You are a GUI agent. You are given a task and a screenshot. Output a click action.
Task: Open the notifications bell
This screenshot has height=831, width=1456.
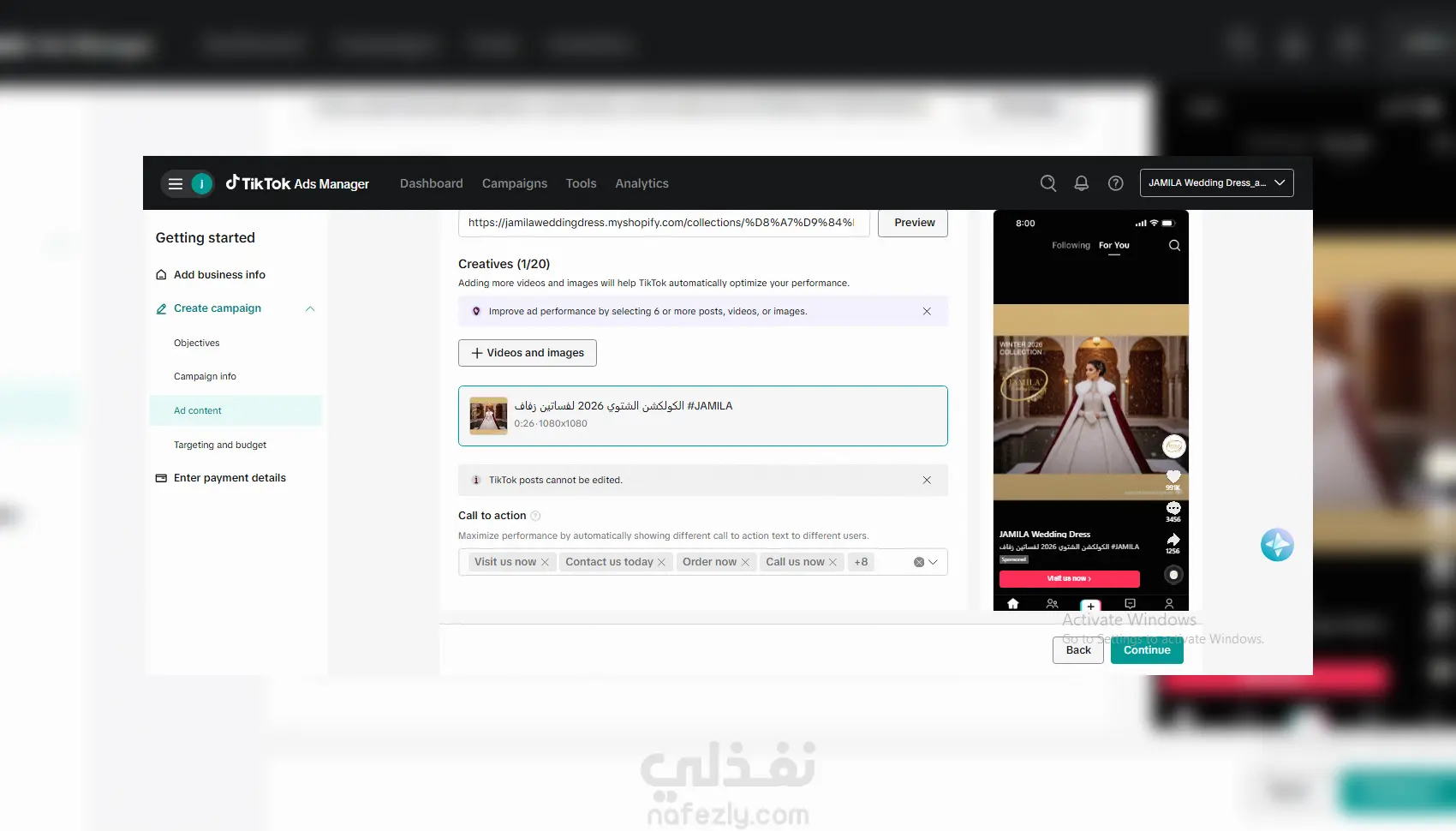[1082, 182]
